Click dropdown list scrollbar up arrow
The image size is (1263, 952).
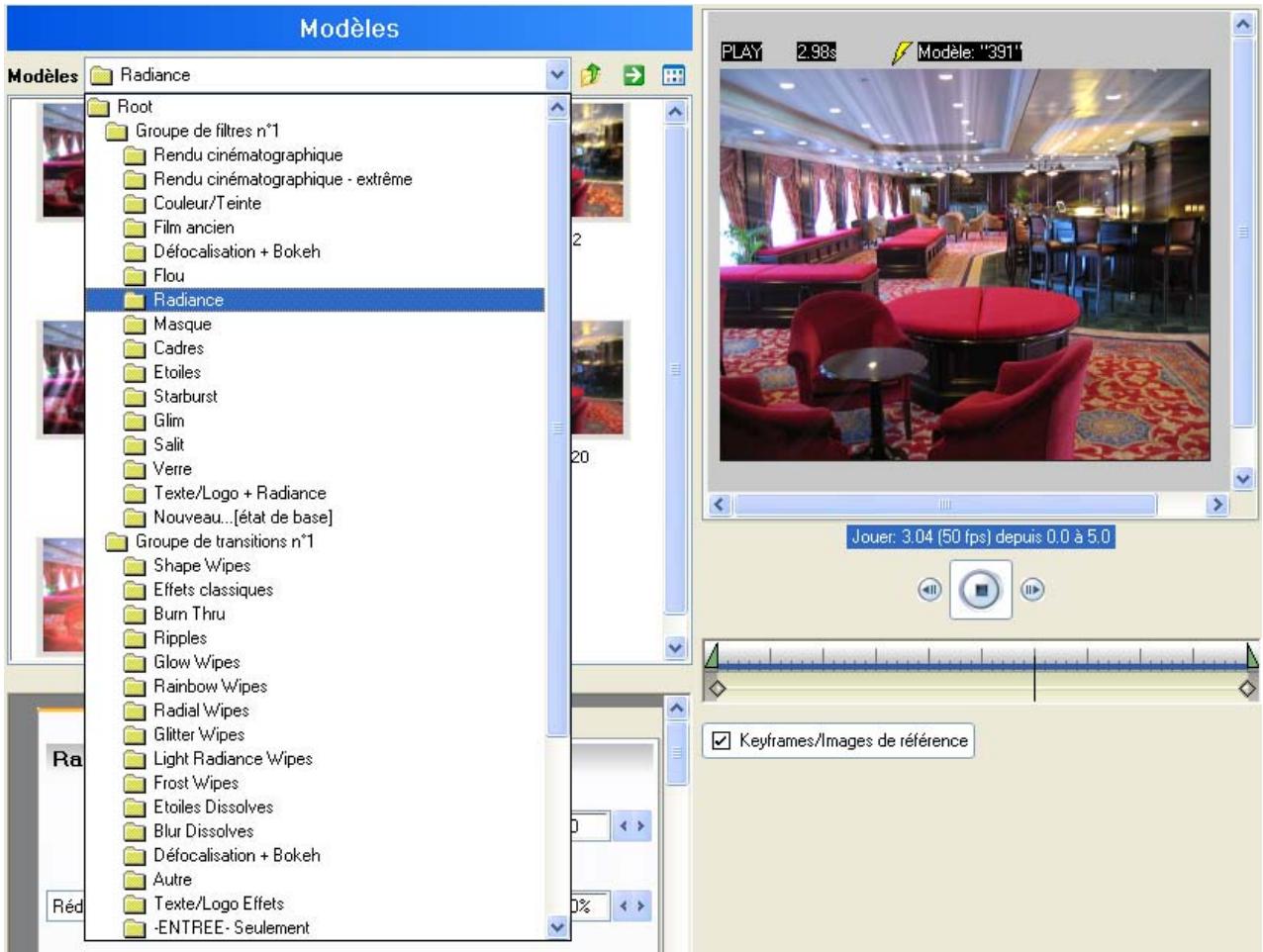557,107
